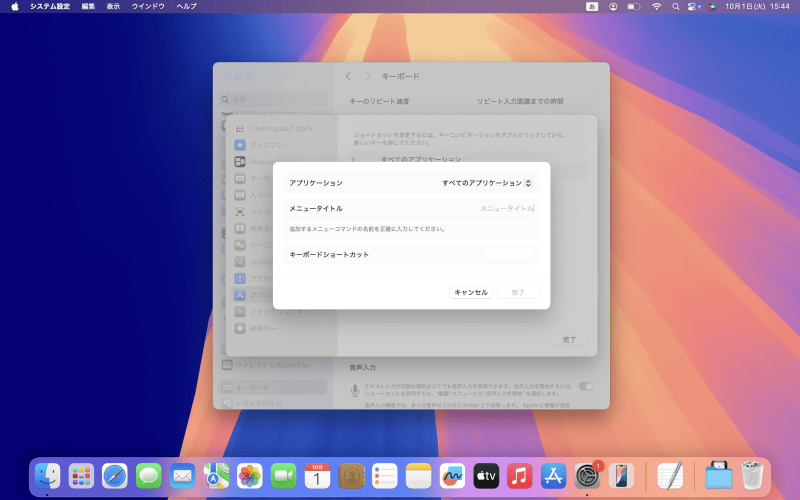
Task: Click the battery status icon
Action: click(x=634, y=7)
